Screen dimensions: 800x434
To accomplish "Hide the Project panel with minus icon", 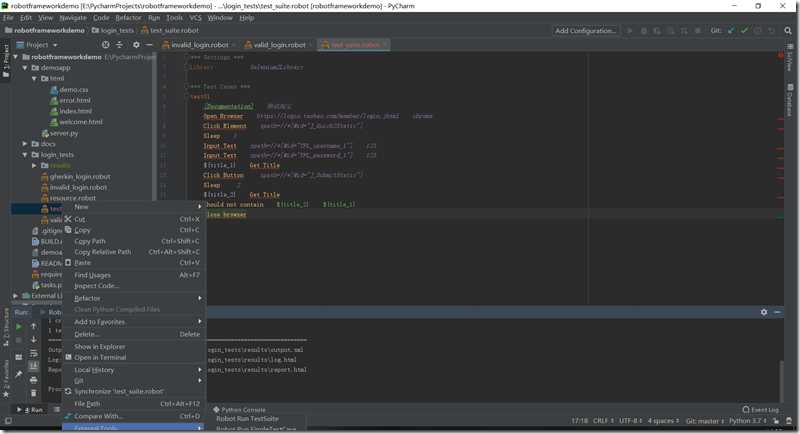I will 149,45.
